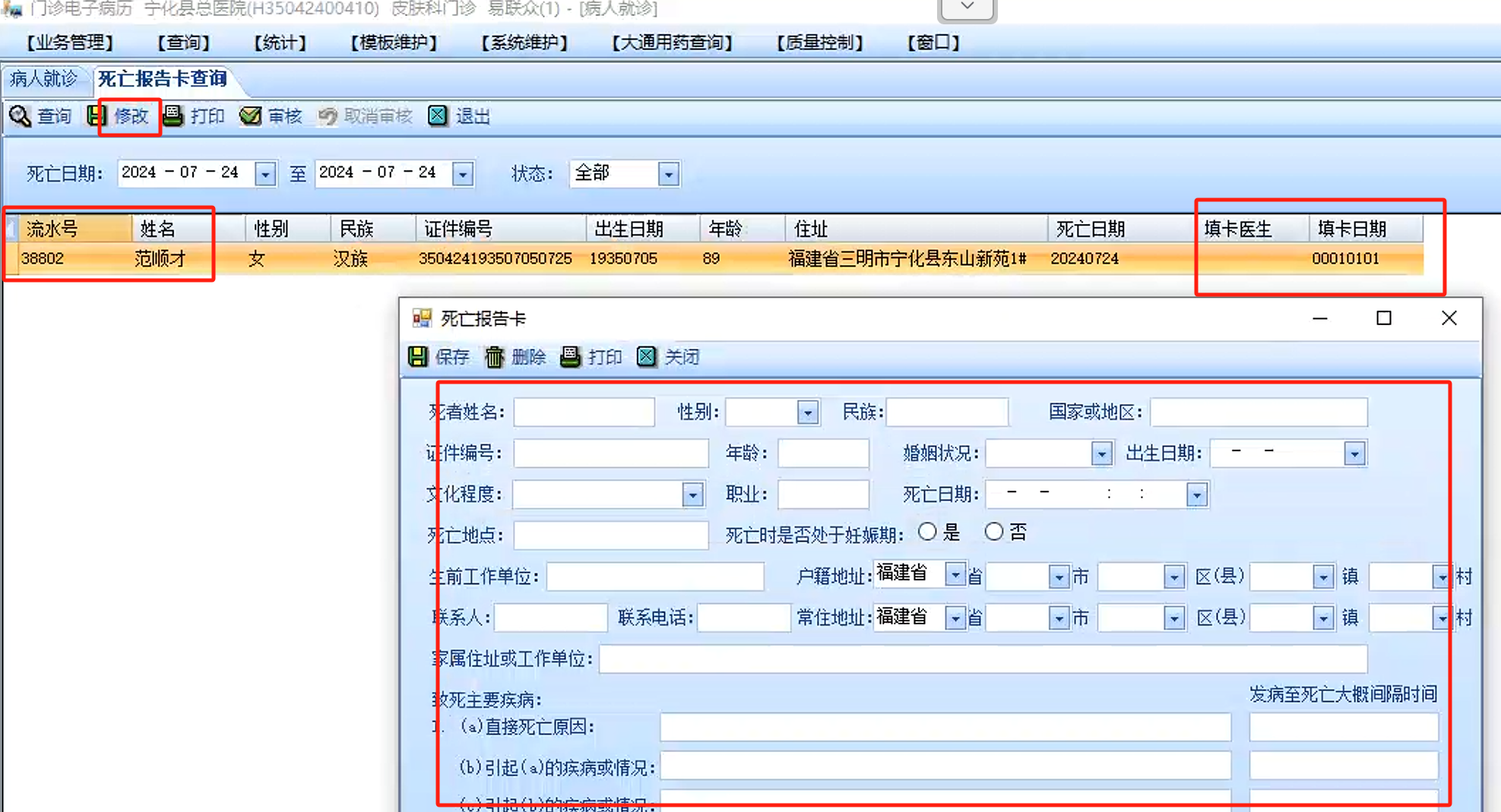This screenshot has width=1501, height=812.
Task: Expand the 性别 gender dropdown in dialog
Action: 808,412
